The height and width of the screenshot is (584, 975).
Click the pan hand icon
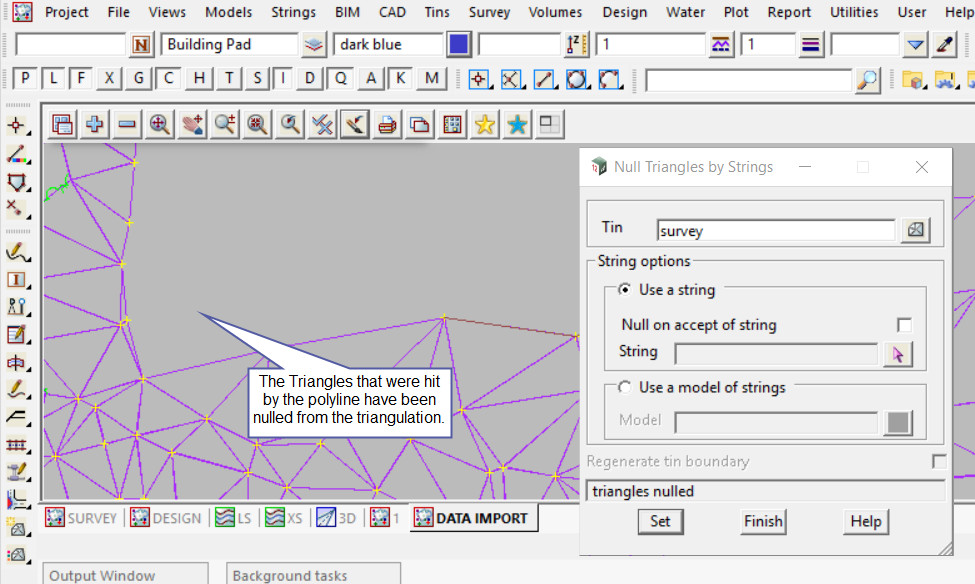click(x=192, y=125)
